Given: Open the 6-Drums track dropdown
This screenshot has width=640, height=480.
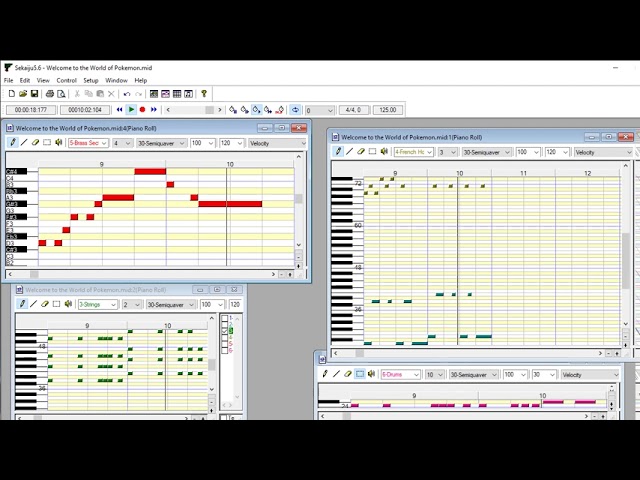Looking at the screenshot, I should coord(400,374).
